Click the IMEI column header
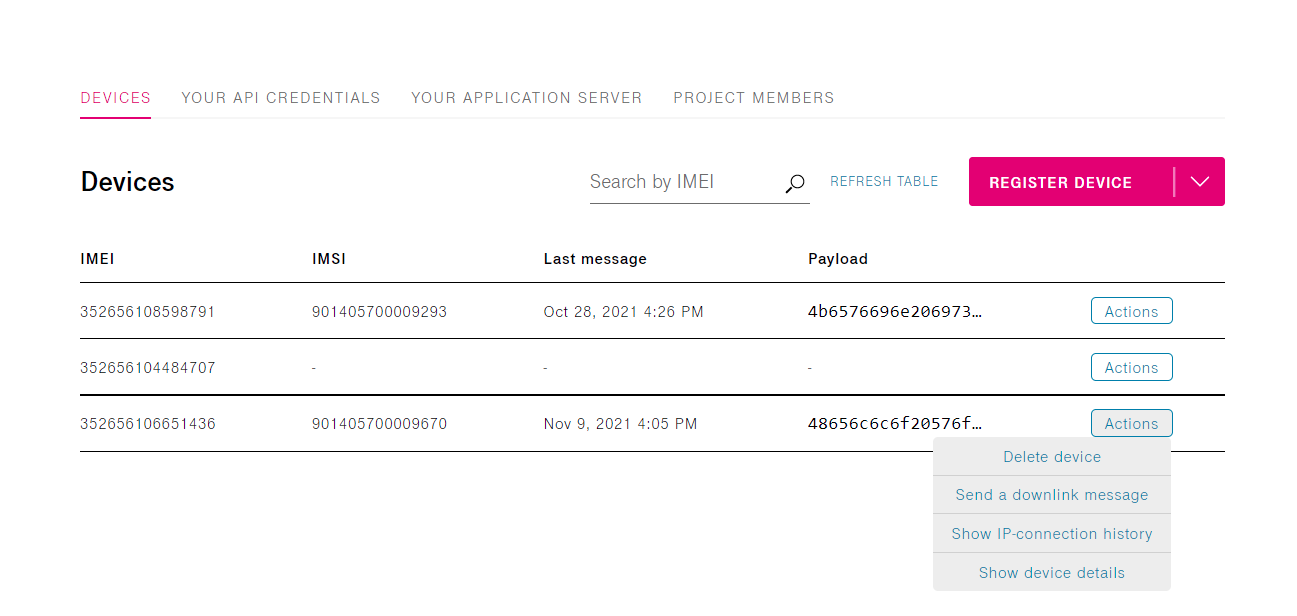 click(x=98, y=259)
